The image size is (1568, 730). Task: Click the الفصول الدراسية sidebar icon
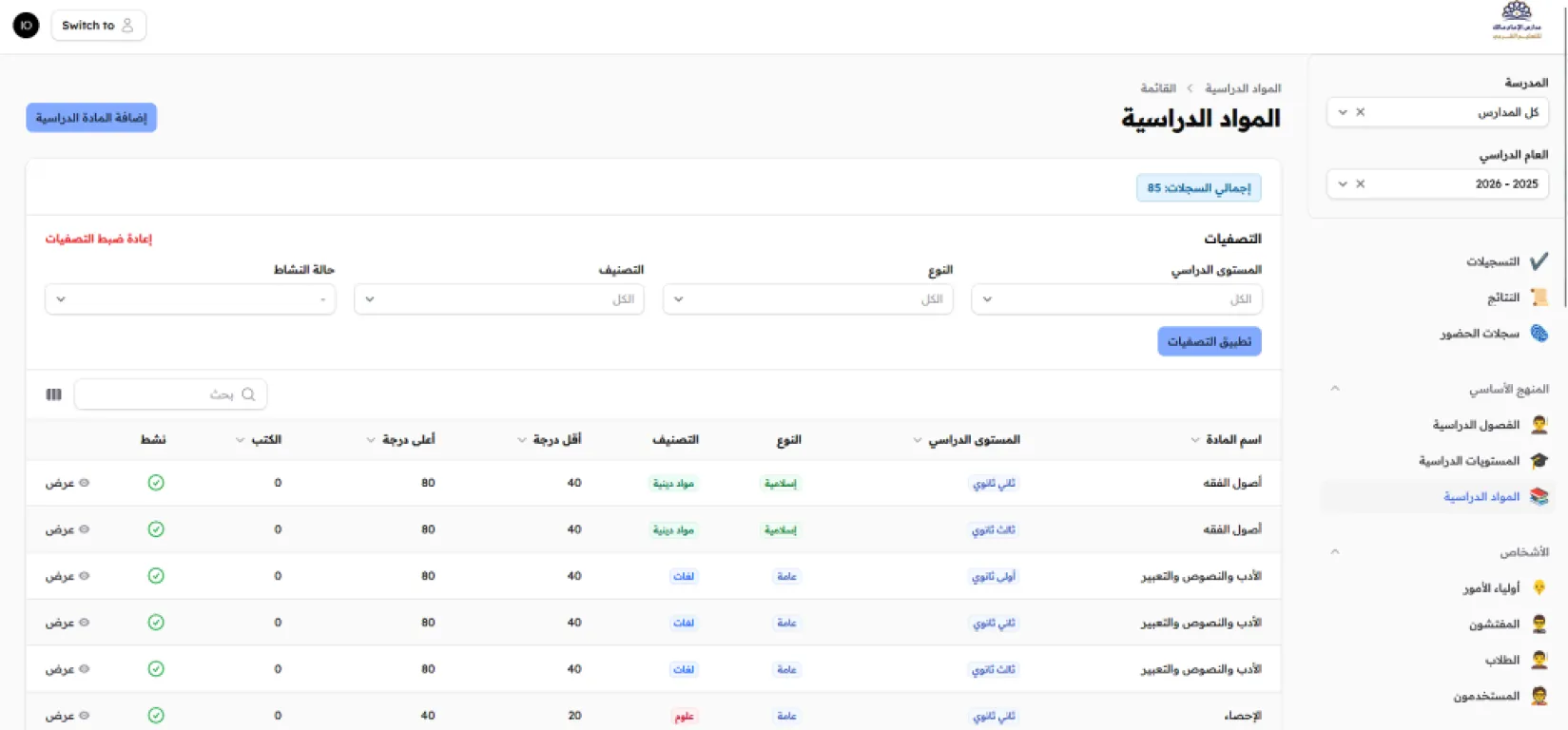1539,425
